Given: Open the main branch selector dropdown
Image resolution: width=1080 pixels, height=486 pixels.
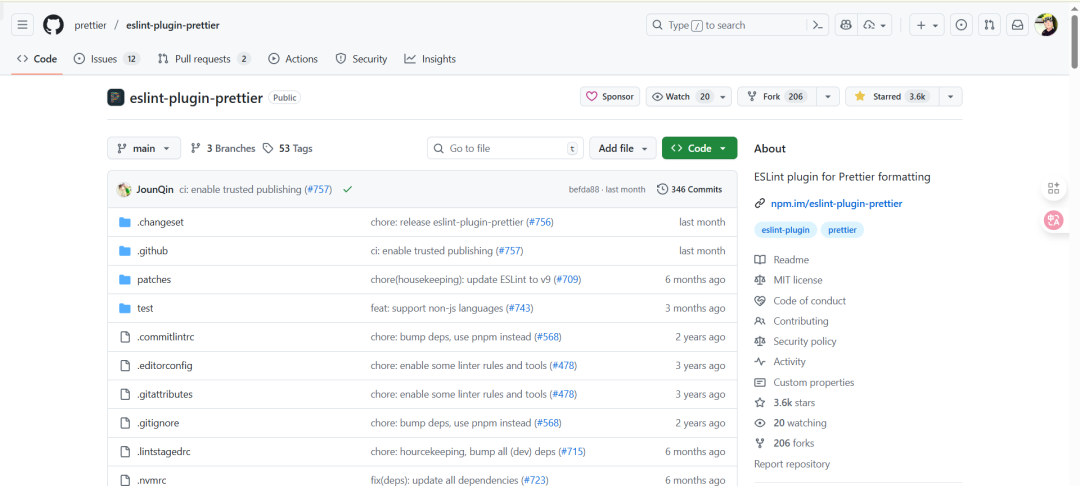Looking at the screenshot, I should [x=144, y=149].
